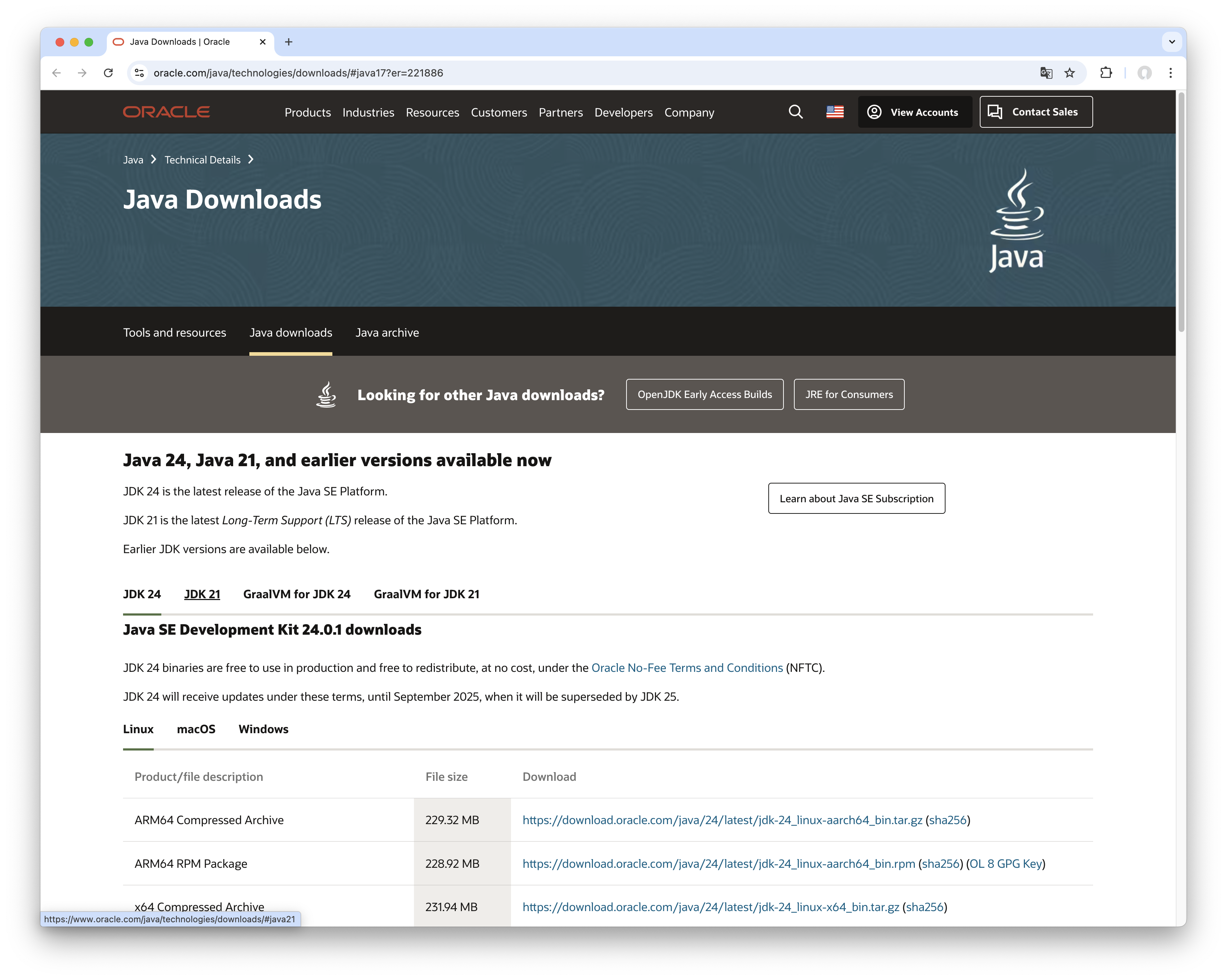Click the browser forward arrow
This screenshot has height=980, width=1227.
coord(82,73)
